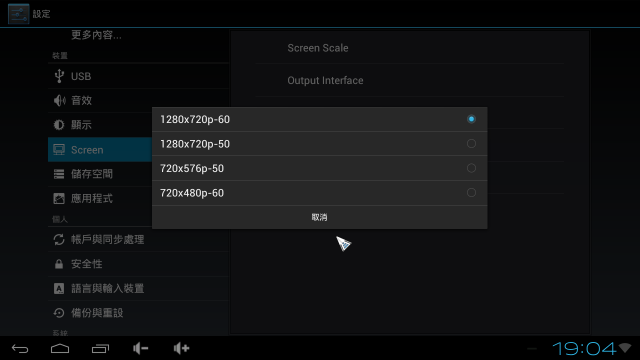The width and height of the screenshot is (640, 360).
Task: Open the 帳戶與同步處理 accounts entry
Action: 108,240
